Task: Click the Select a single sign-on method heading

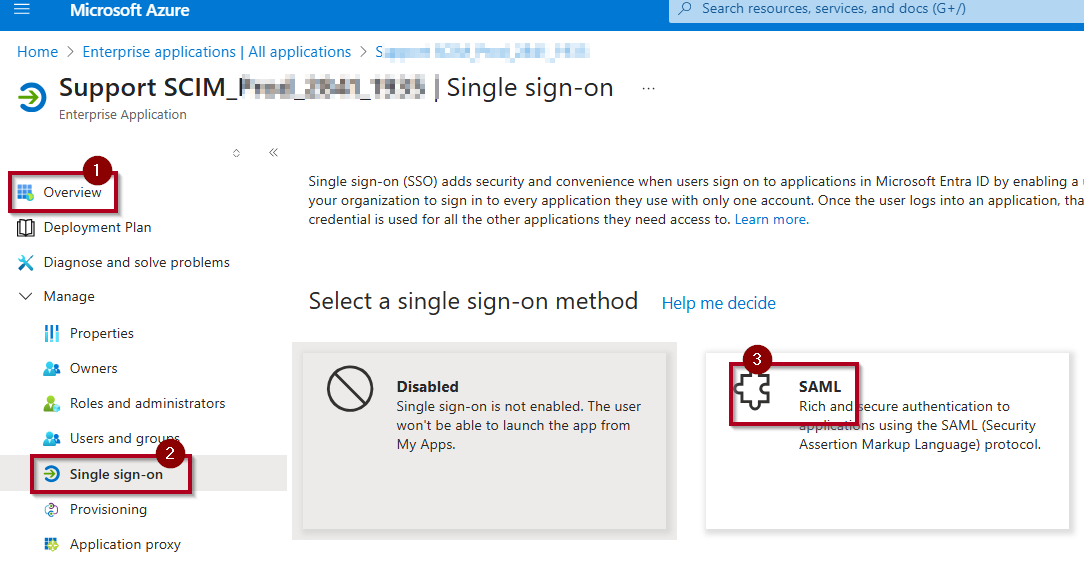Action: (473, 302)
